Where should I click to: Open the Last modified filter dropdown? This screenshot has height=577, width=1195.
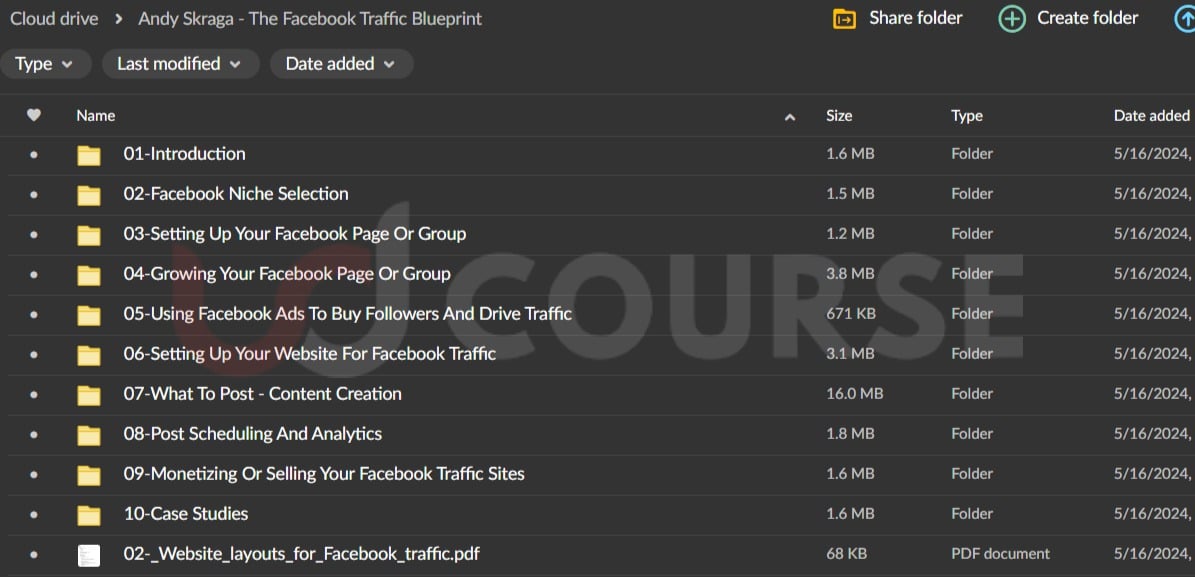(x=180, y=64)
